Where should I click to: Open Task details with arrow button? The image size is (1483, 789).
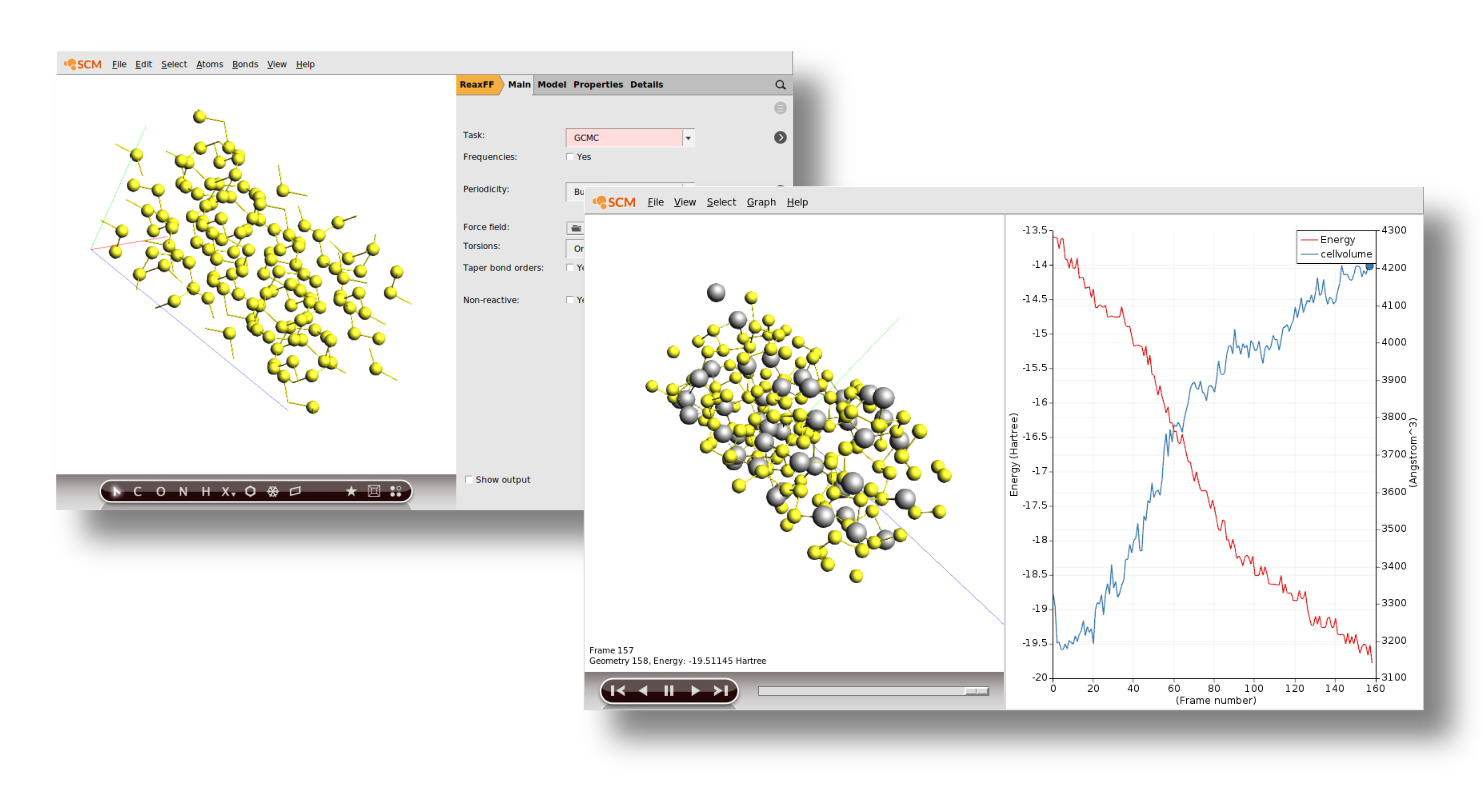point(780,138)
